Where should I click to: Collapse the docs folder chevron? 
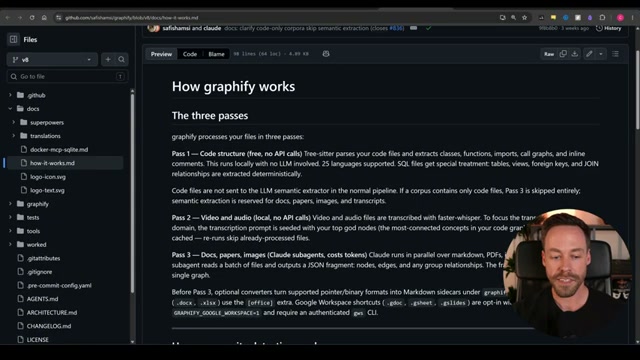click(10, 109)
